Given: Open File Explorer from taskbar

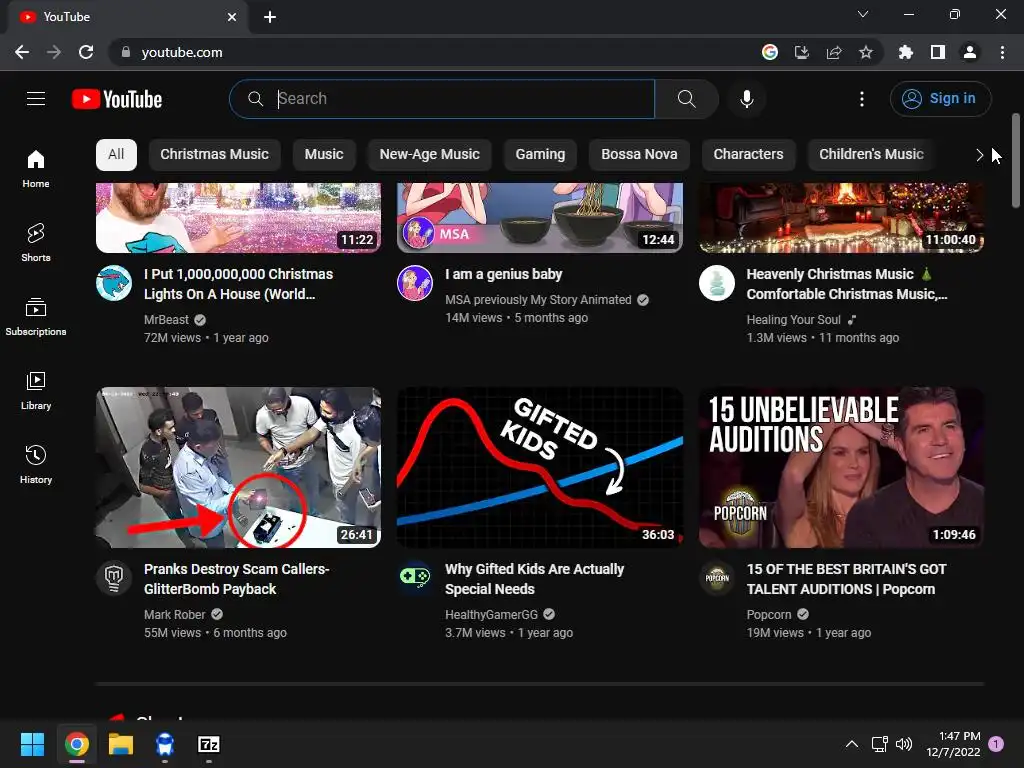Looking at the screenshot, I should coord(121,744).
